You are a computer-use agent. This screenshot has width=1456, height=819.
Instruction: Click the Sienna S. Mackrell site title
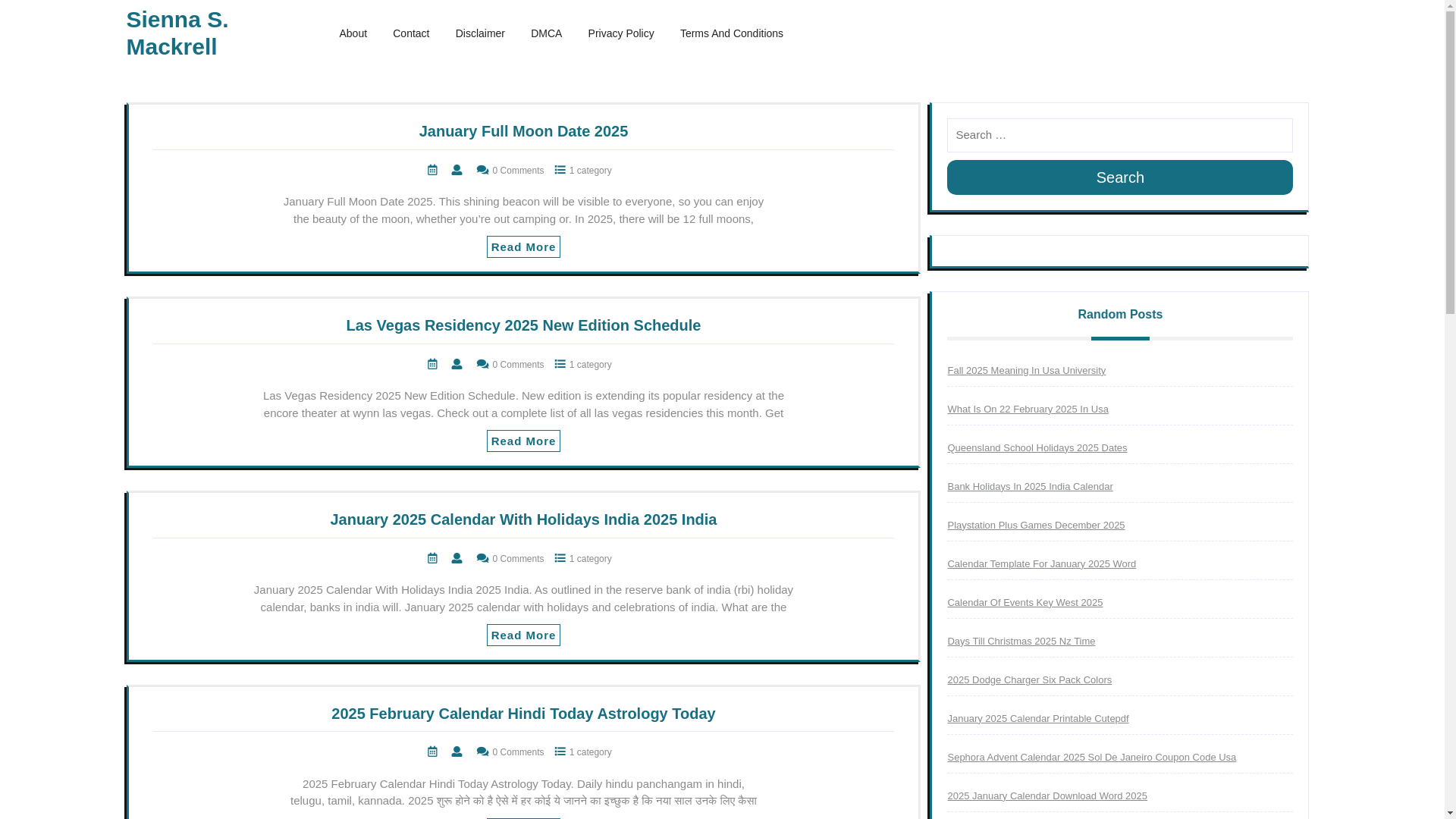177,33
